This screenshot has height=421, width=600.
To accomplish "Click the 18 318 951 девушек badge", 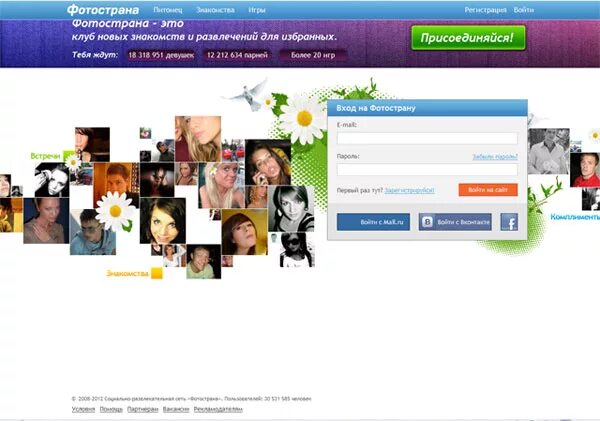I will (161, 55).
